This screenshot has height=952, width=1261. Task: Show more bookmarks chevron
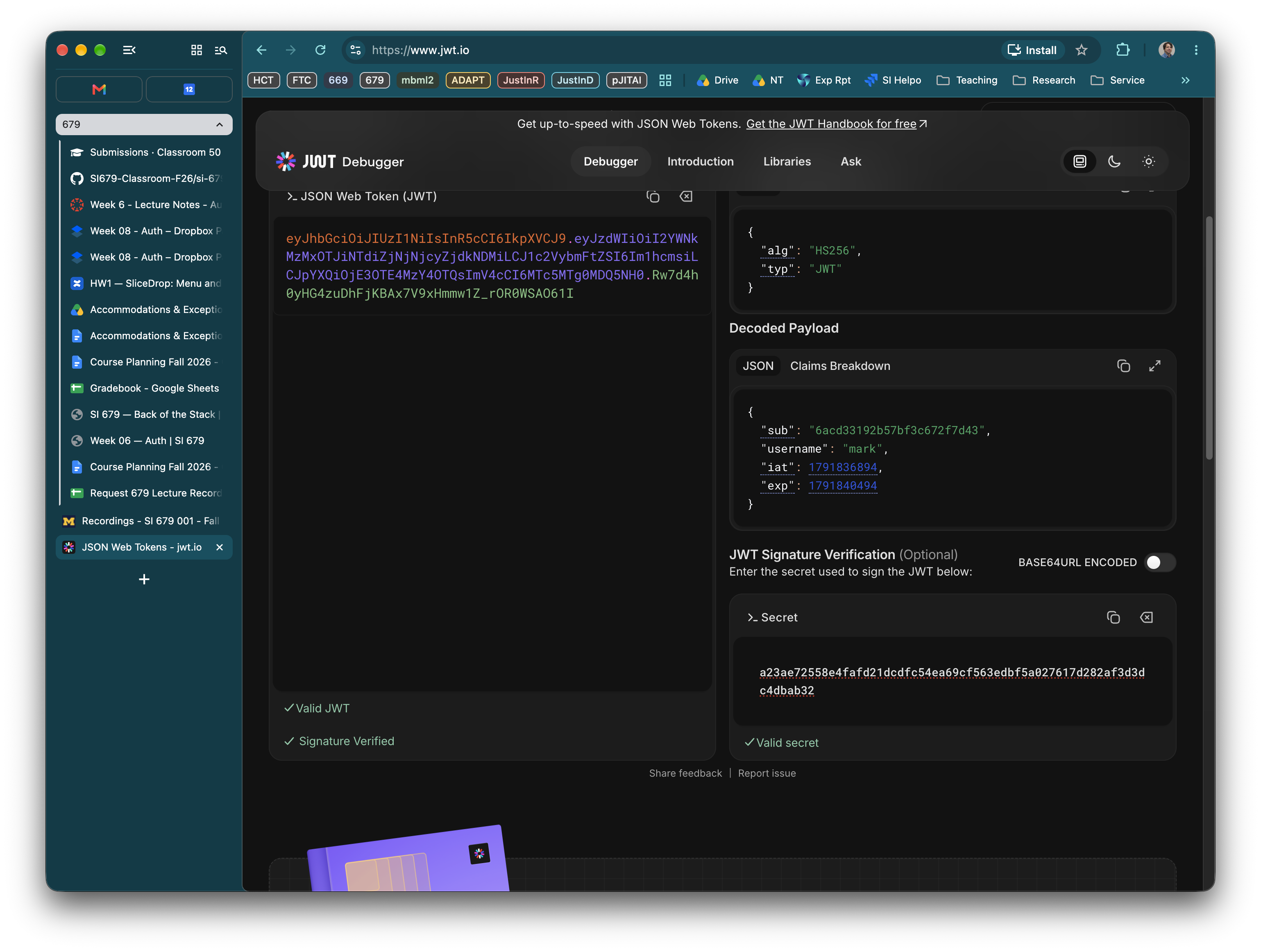click(1185, 80)
